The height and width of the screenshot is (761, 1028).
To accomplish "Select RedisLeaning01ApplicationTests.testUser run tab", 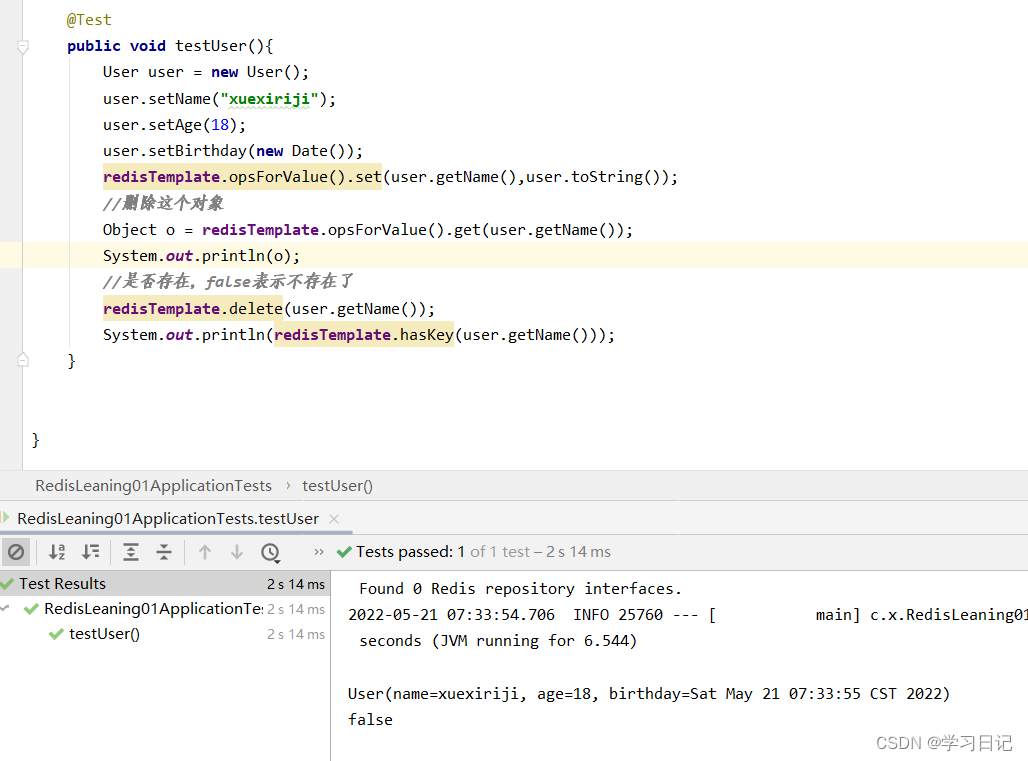I will click(168, 518).
